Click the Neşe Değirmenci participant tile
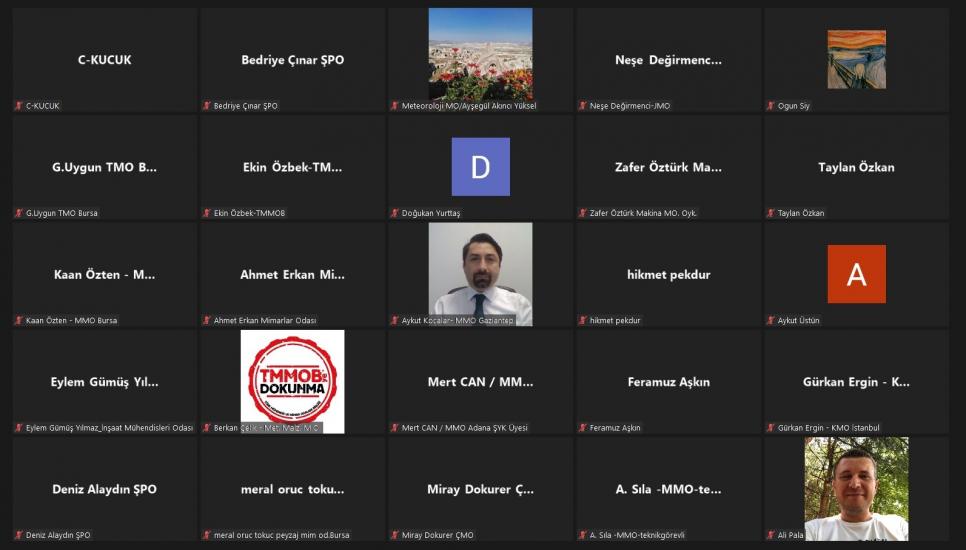 (x=668, y=60)
